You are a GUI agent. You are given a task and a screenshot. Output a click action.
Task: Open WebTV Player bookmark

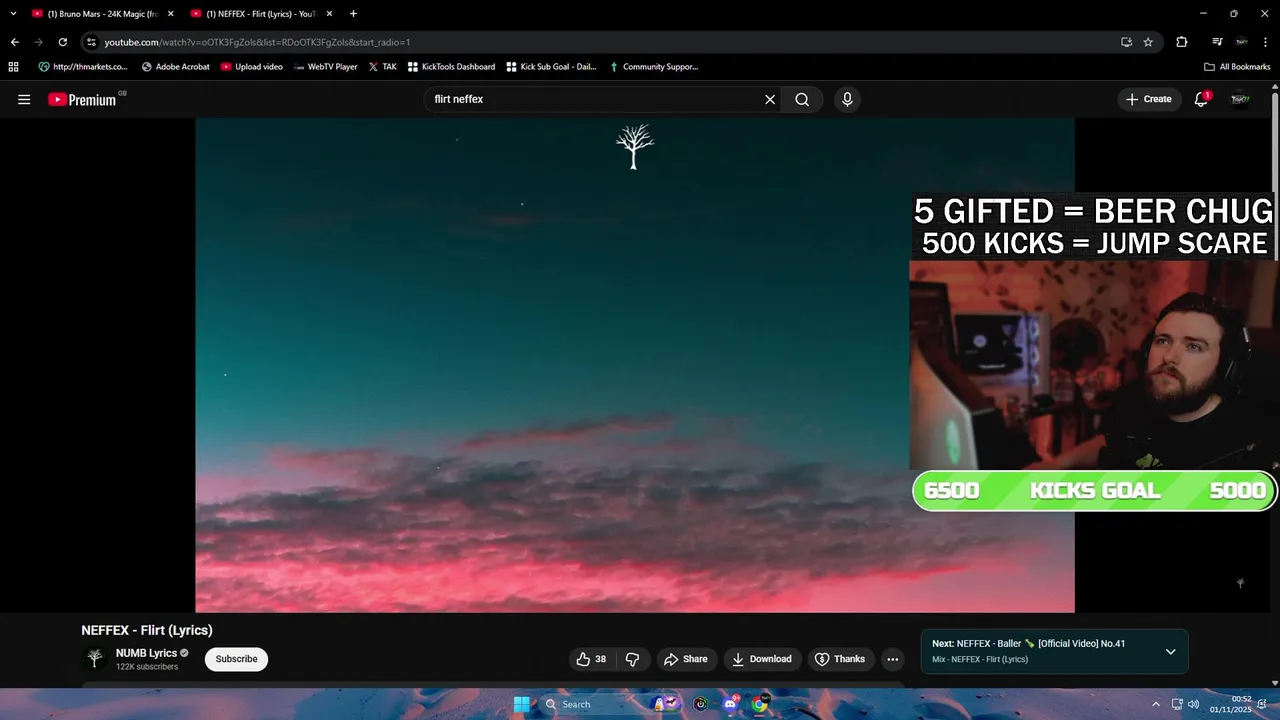pos(326,67)
